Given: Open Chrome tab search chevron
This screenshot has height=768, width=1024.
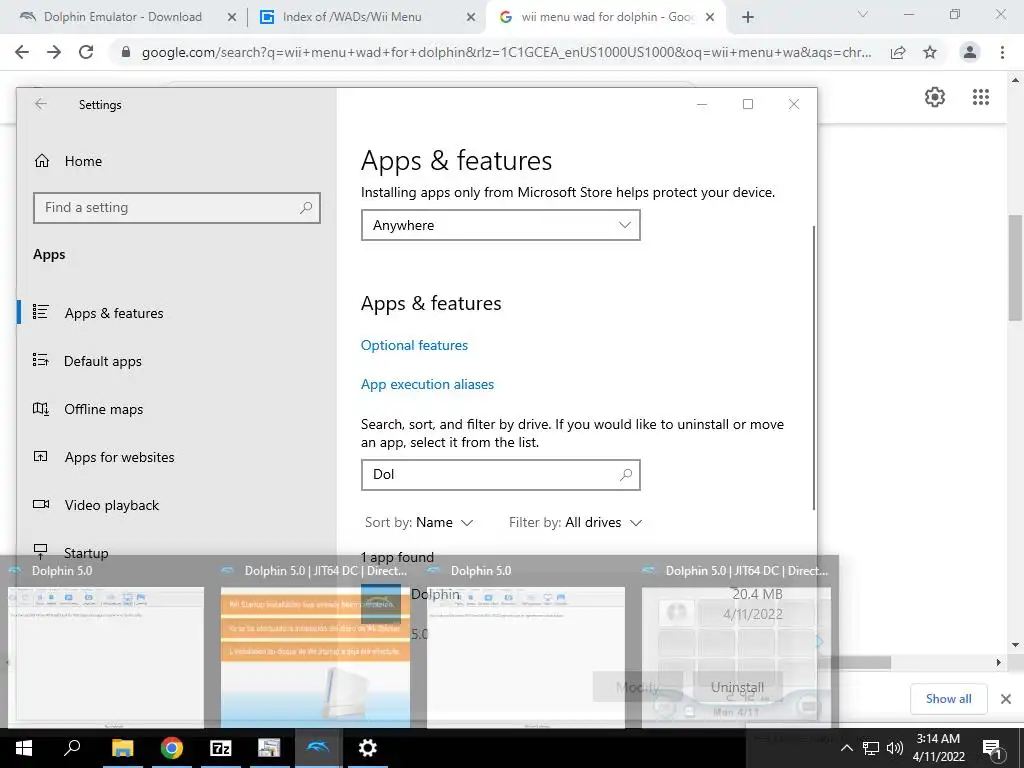Looking at the screenshot, I should 863,14.
